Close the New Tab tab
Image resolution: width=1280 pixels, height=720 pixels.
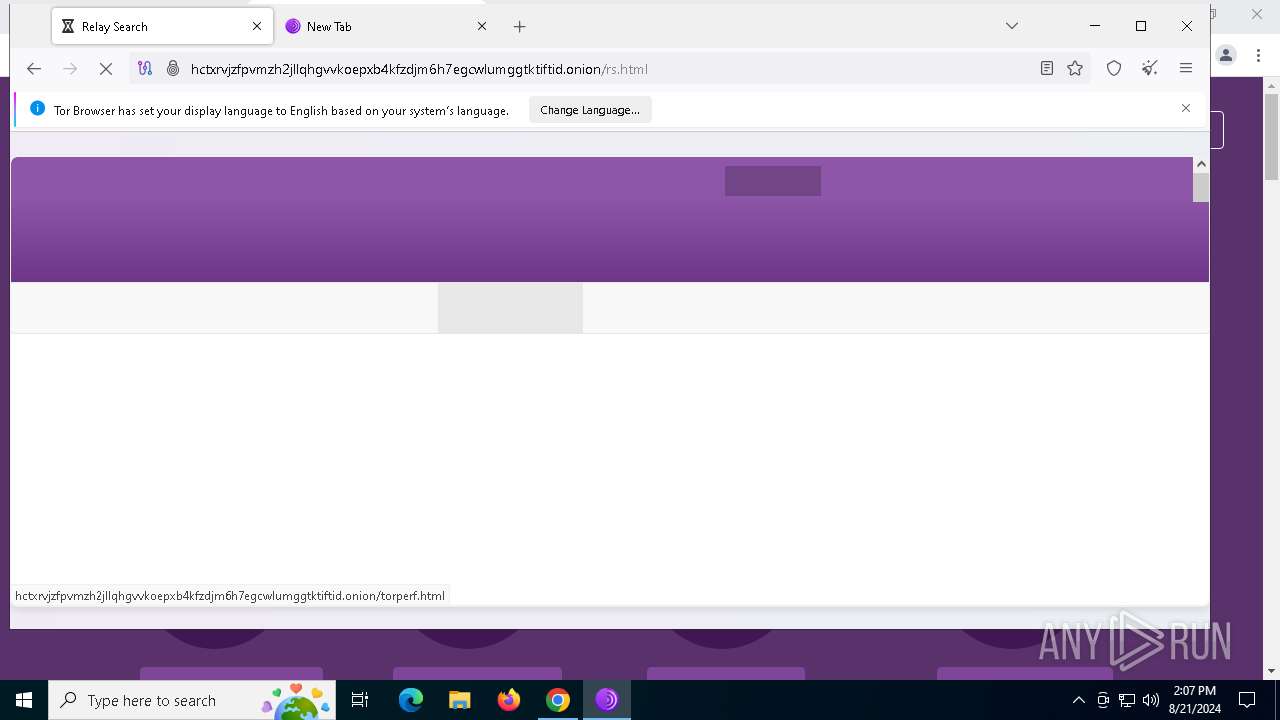tap(482, 27)
